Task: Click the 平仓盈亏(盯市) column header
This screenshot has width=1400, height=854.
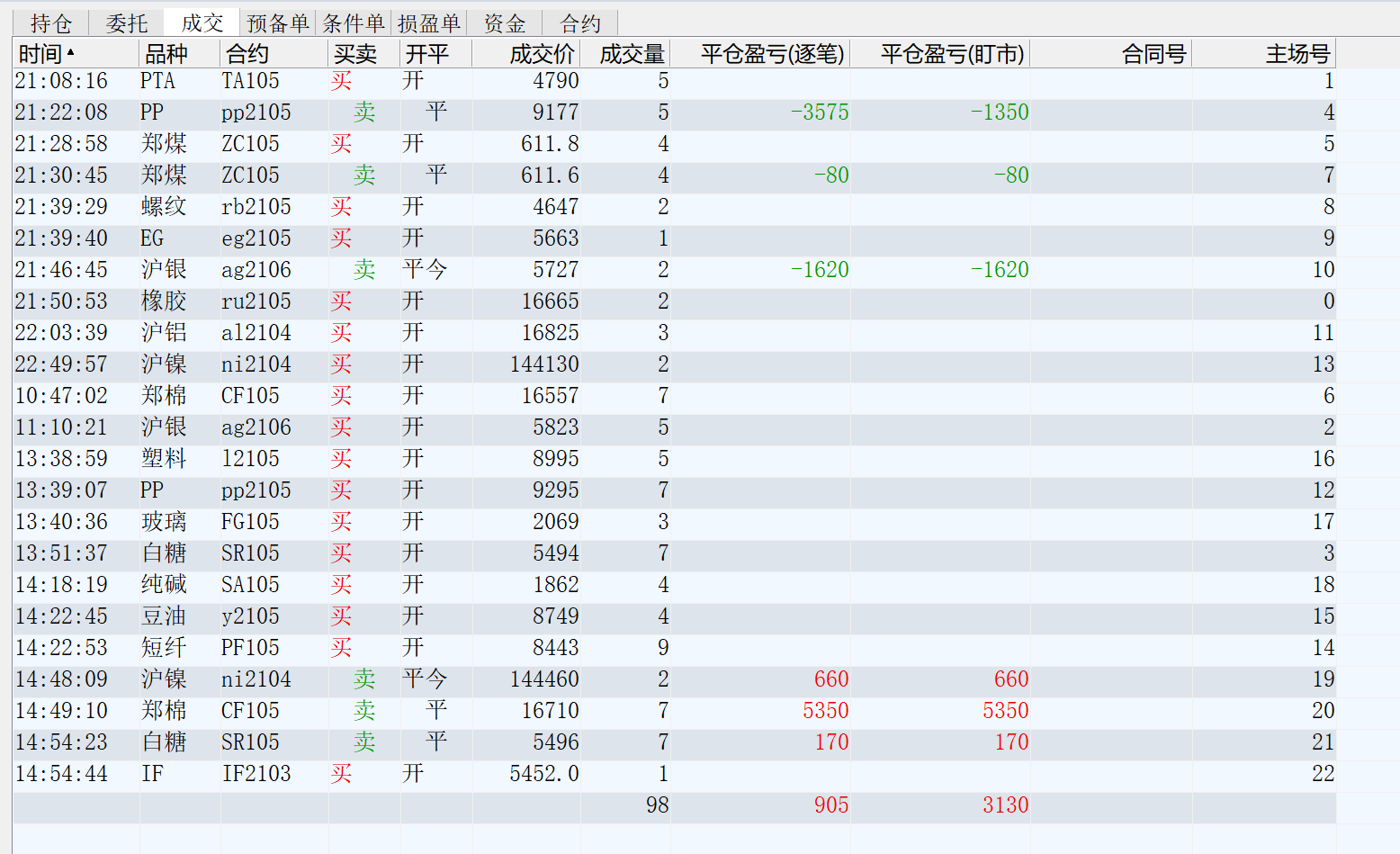Action: [x=940, y=54]
